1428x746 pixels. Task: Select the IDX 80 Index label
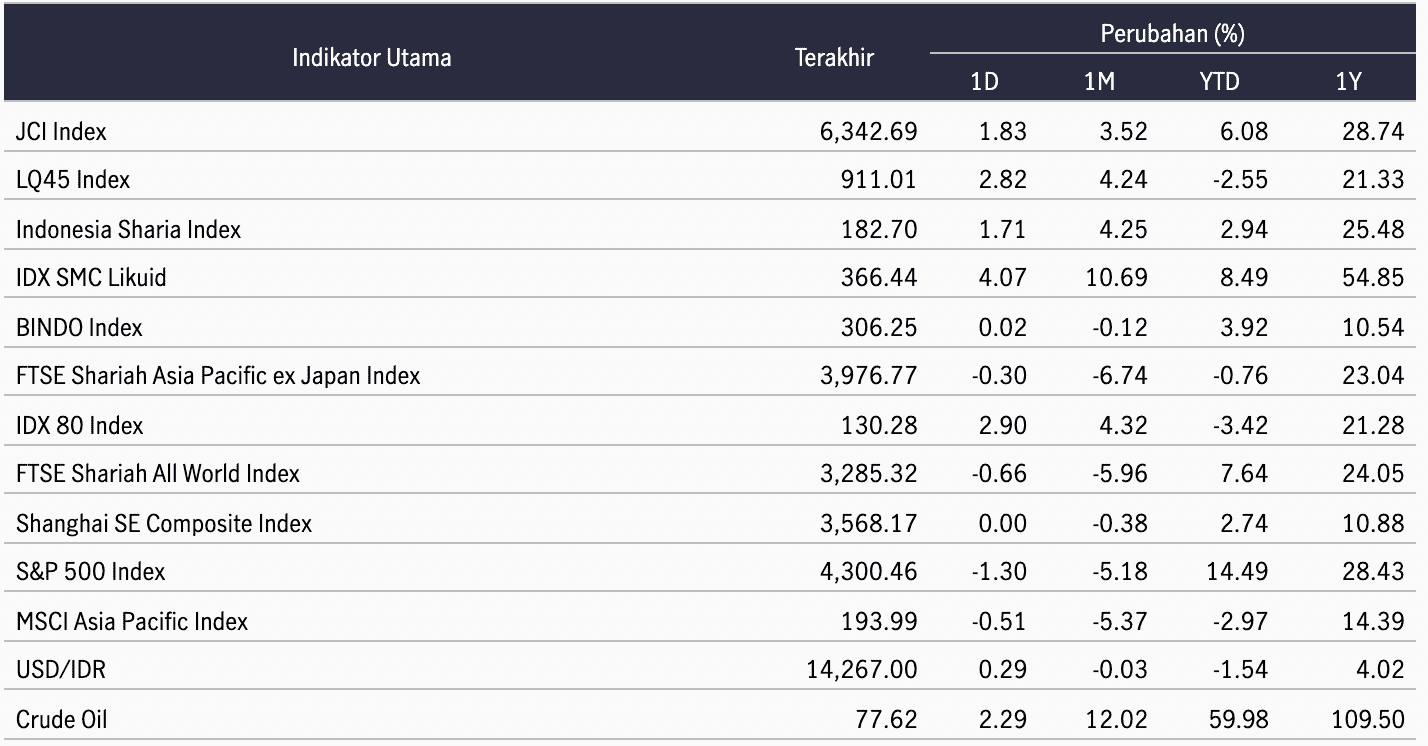pyautogui.click(x=79, y=425)
